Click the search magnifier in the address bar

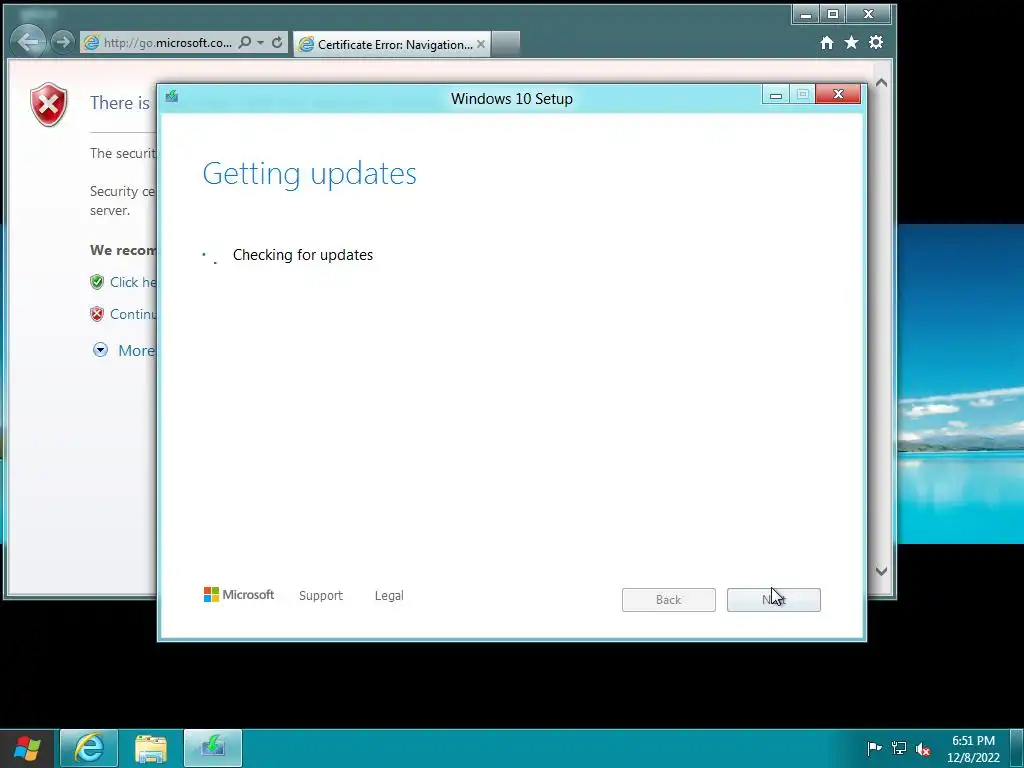244,42
